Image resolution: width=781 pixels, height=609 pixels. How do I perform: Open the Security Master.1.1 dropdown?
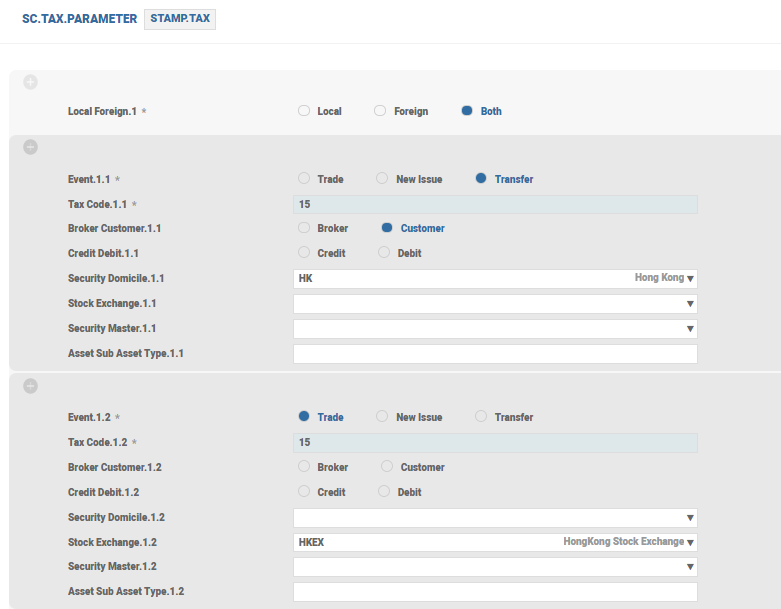pyautogui.click(x=690, y=329)
